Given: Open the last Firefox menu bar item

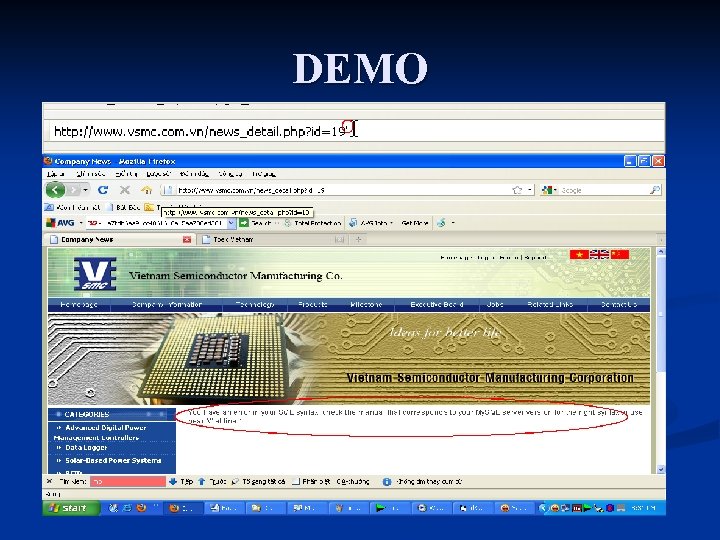Looking at the screenshot, I should [x=264, y=174].
